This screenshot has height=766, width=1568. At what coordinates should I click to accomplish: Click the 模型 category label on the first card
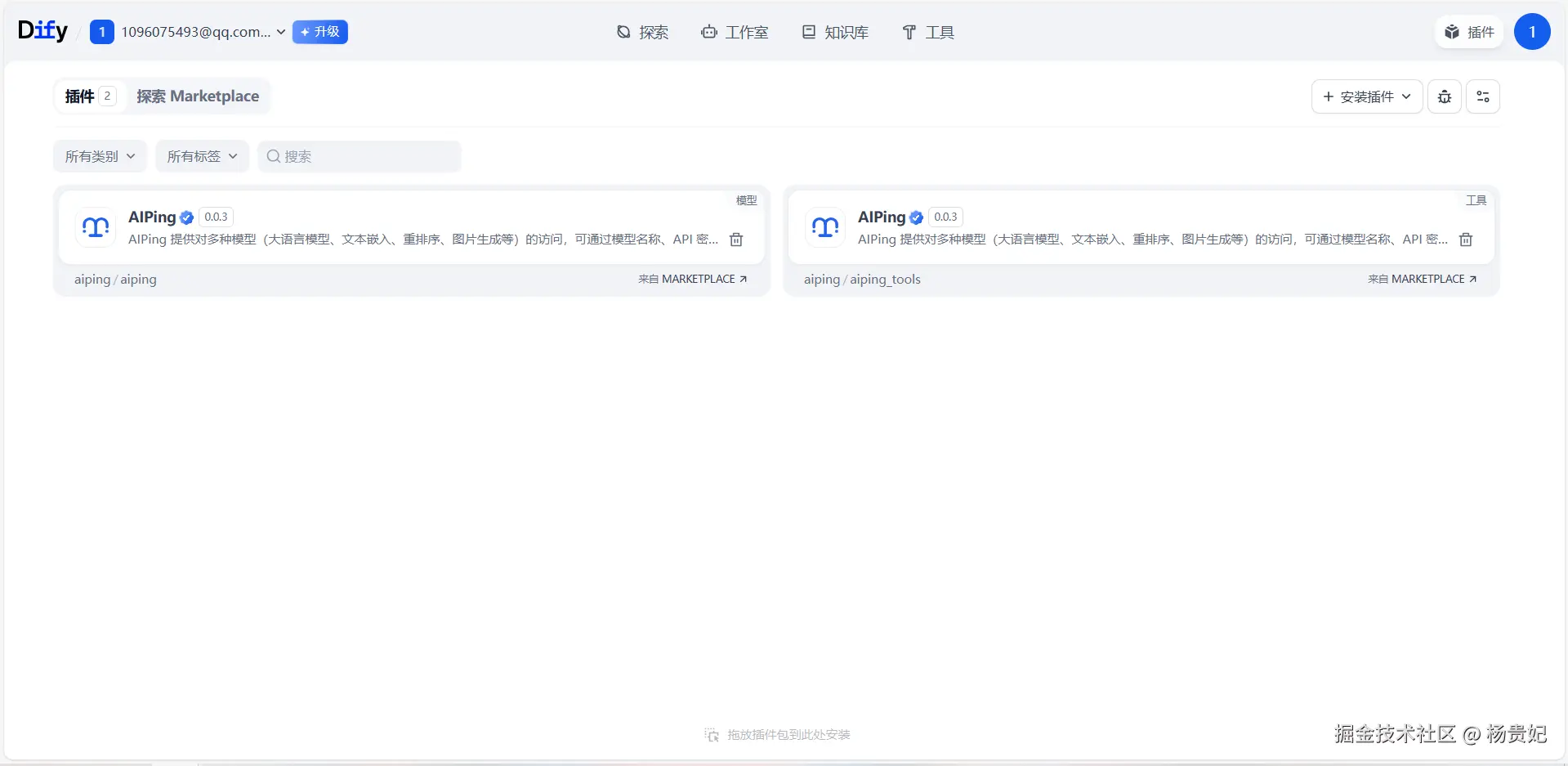[x=746, y=200]
